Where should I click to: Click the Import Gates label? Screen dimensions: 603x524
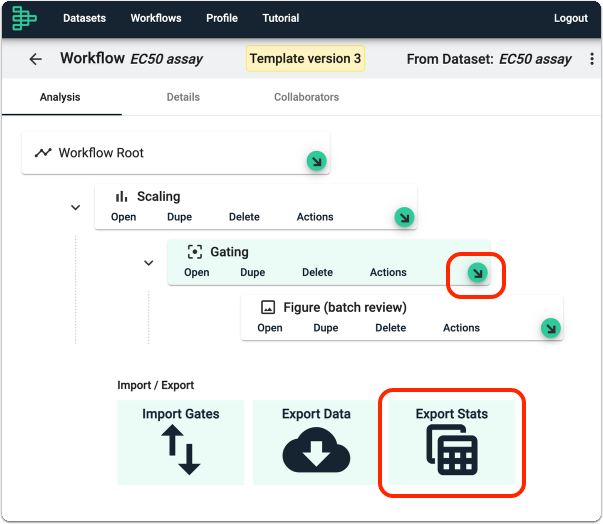coord(181,414)
